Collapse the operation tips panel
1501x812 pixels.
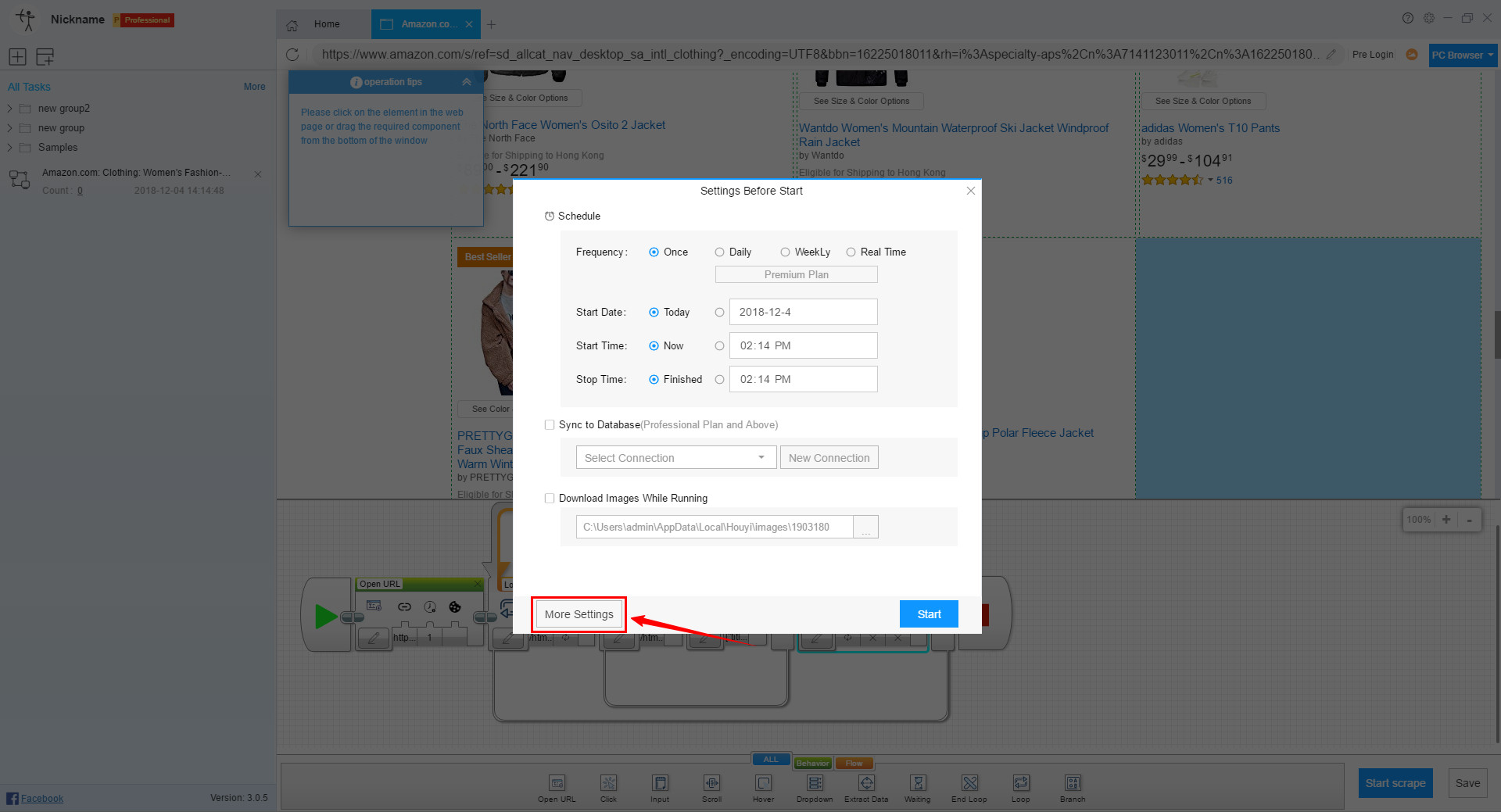click(467, 82)
